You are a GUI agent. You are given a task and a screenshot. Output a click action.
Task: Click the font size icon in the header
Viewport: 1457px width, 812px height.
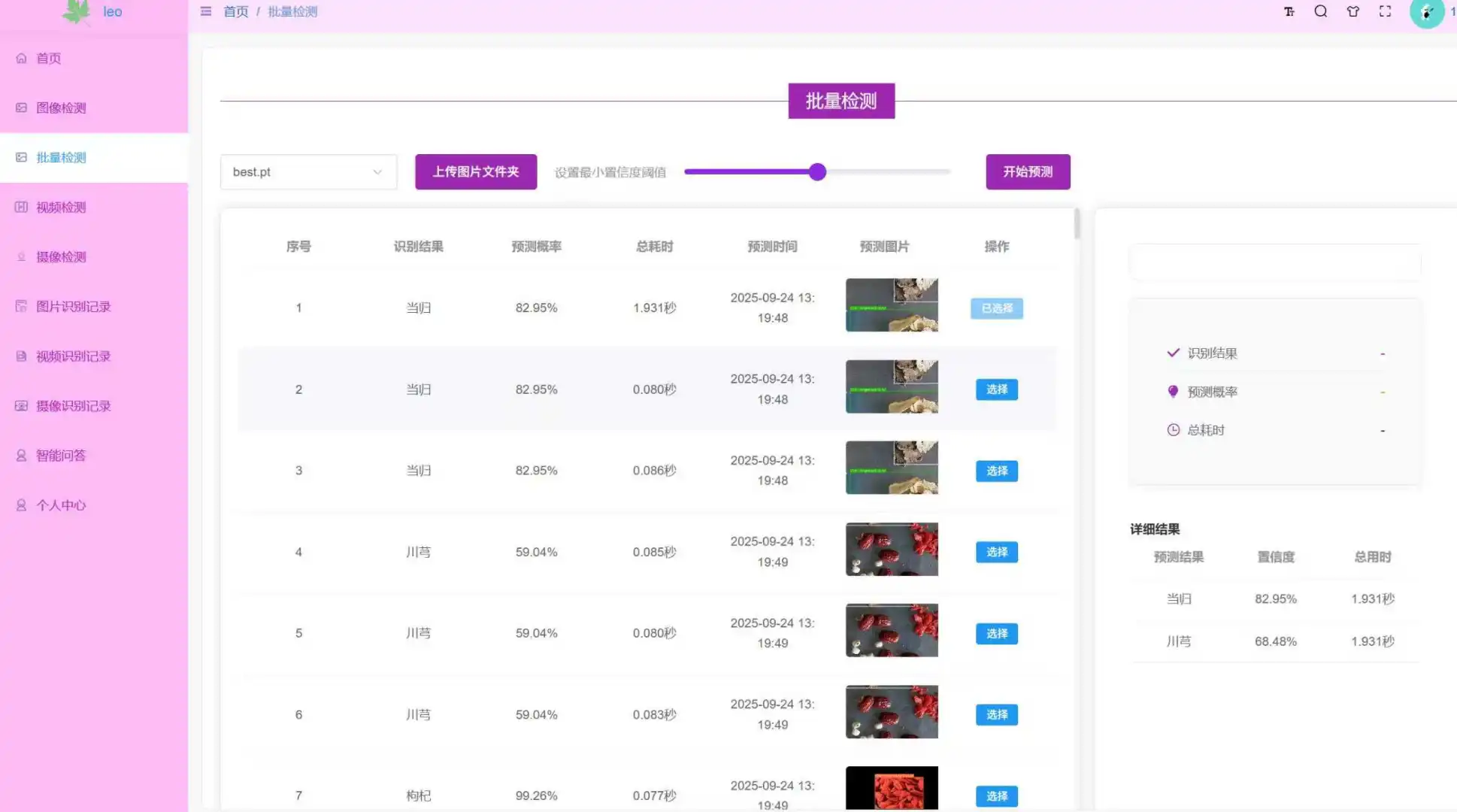click(1289, 11)
